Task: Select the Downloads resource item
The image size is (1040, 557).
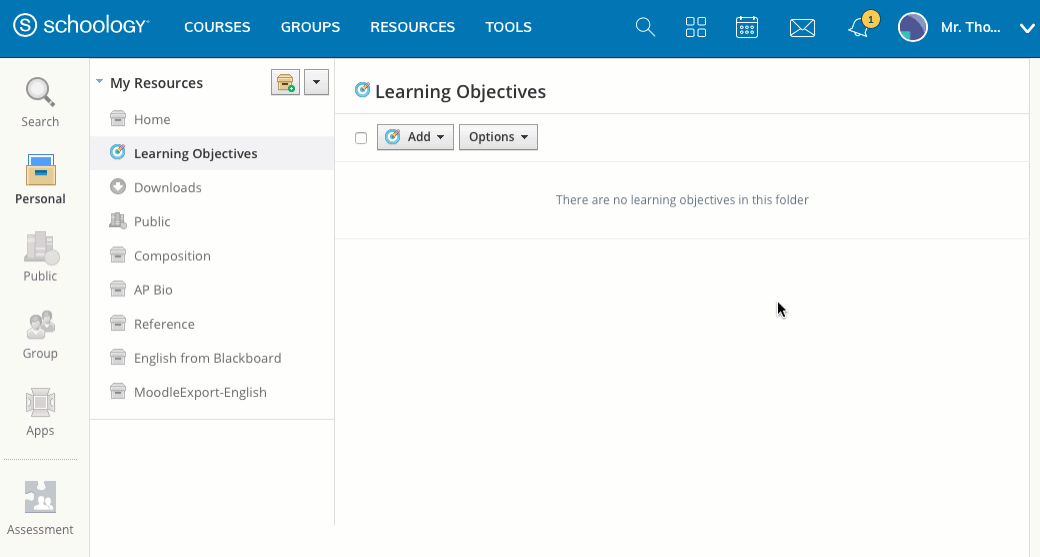Action: (x=167, y=188)
